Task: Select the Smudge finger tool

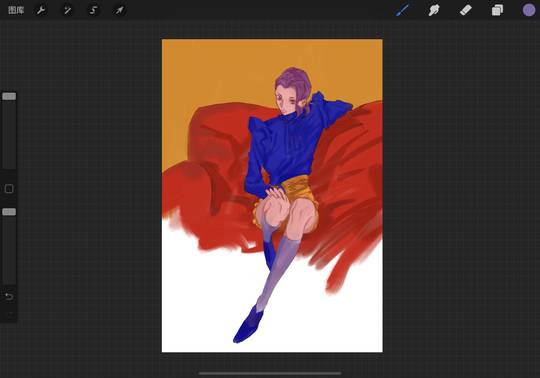Action: 434,10
